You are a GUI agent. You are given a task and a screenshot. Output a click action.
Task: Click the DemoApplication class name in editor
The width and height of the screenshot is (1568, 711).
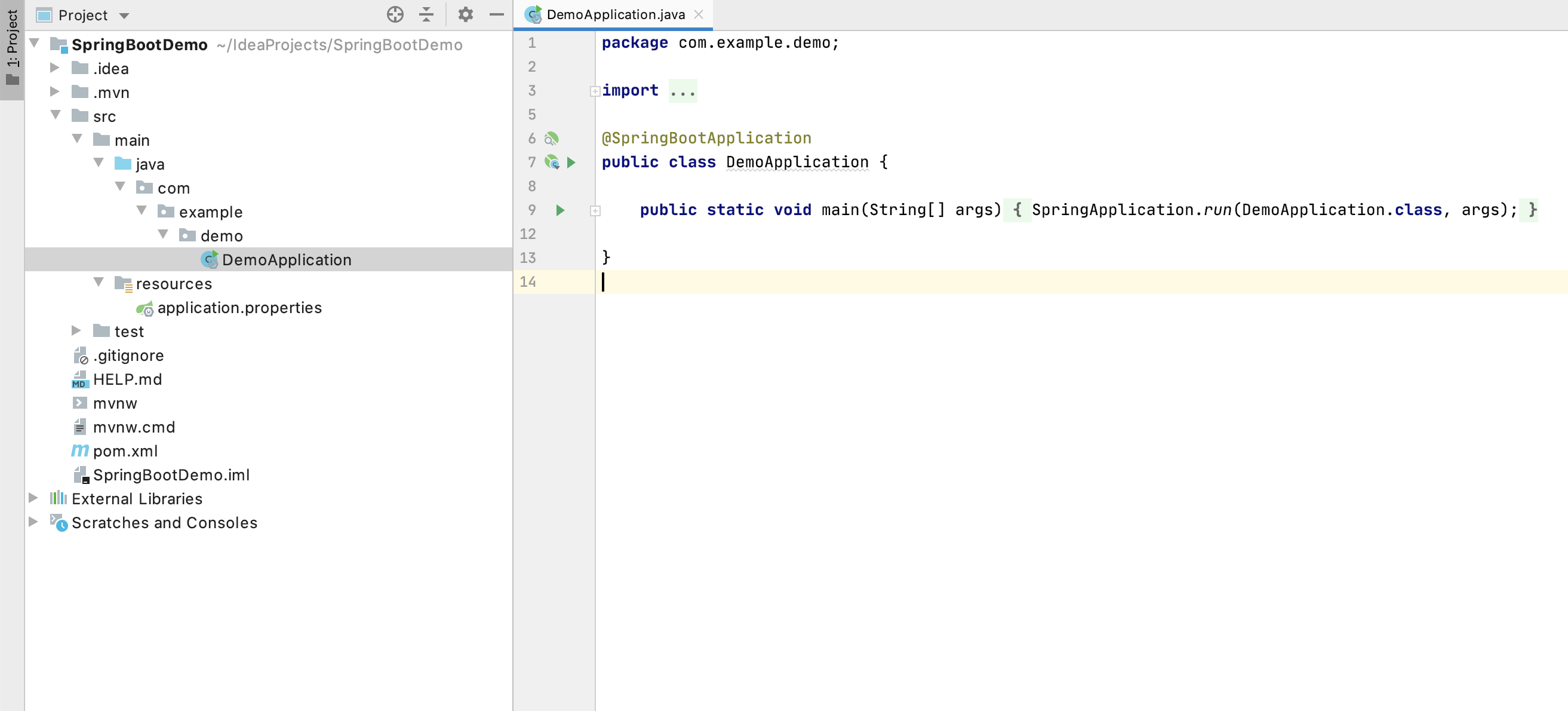(x=797, y=162)
